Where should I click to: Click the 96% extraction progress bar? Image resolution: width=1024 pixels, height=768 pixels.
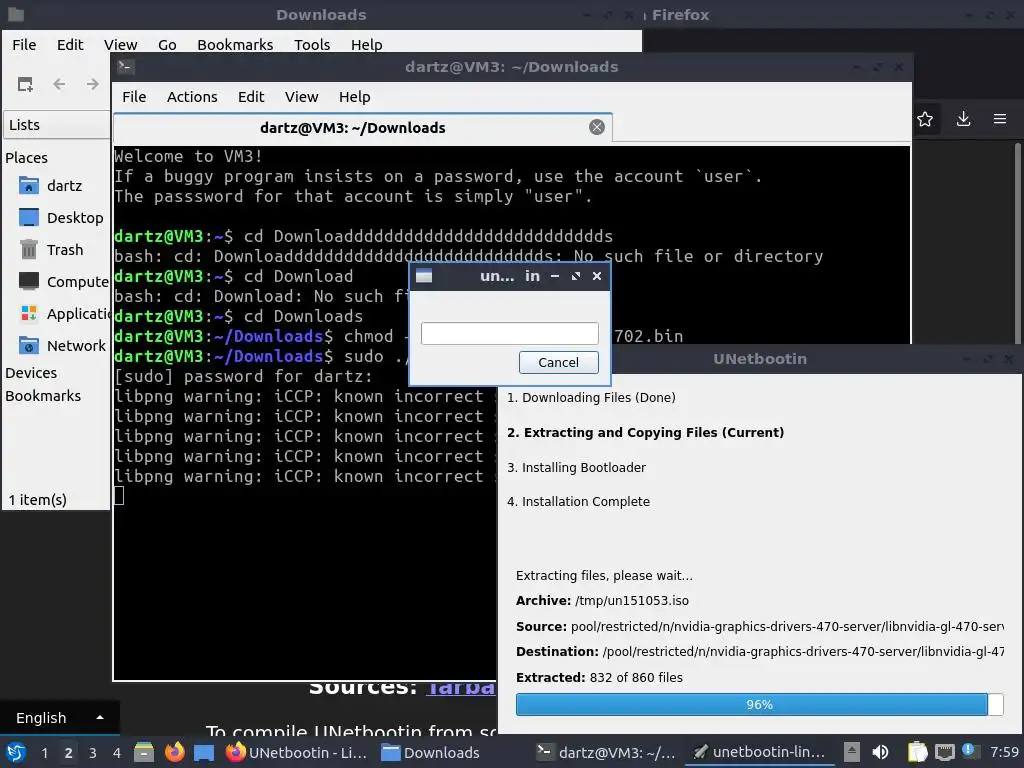tap(759, 704)
